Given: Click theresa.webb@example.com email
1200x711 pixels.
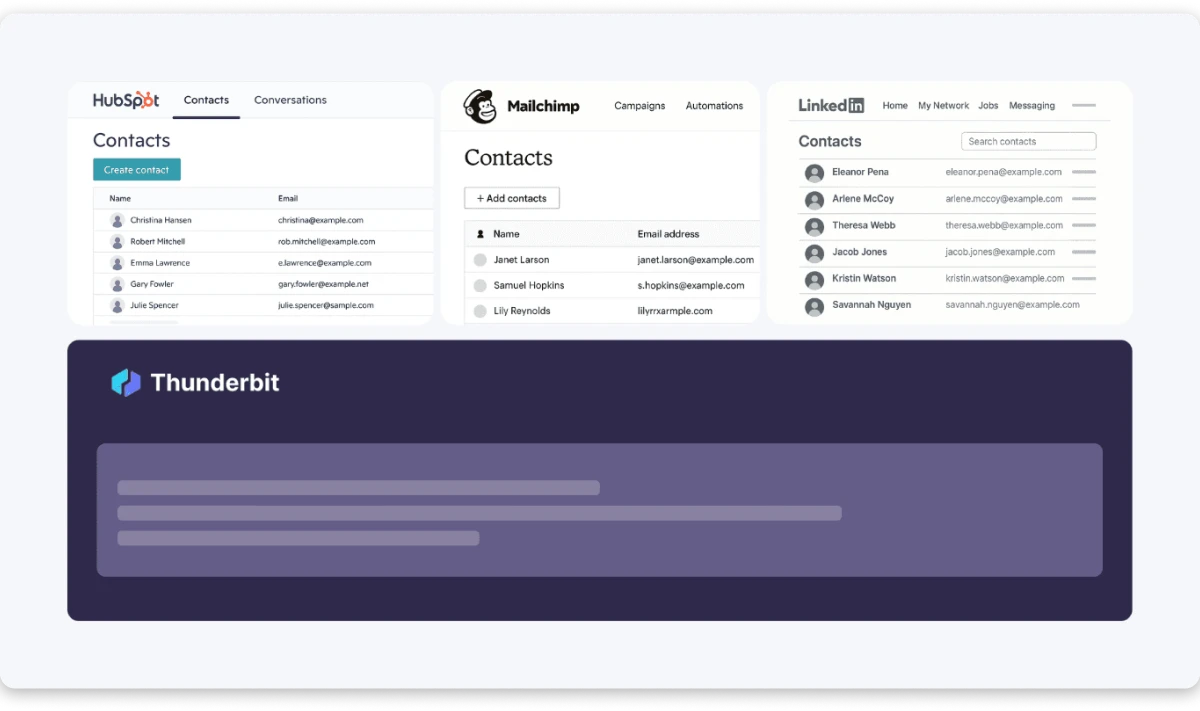Looking at the screenshot, I should (x=1004, y=225).
